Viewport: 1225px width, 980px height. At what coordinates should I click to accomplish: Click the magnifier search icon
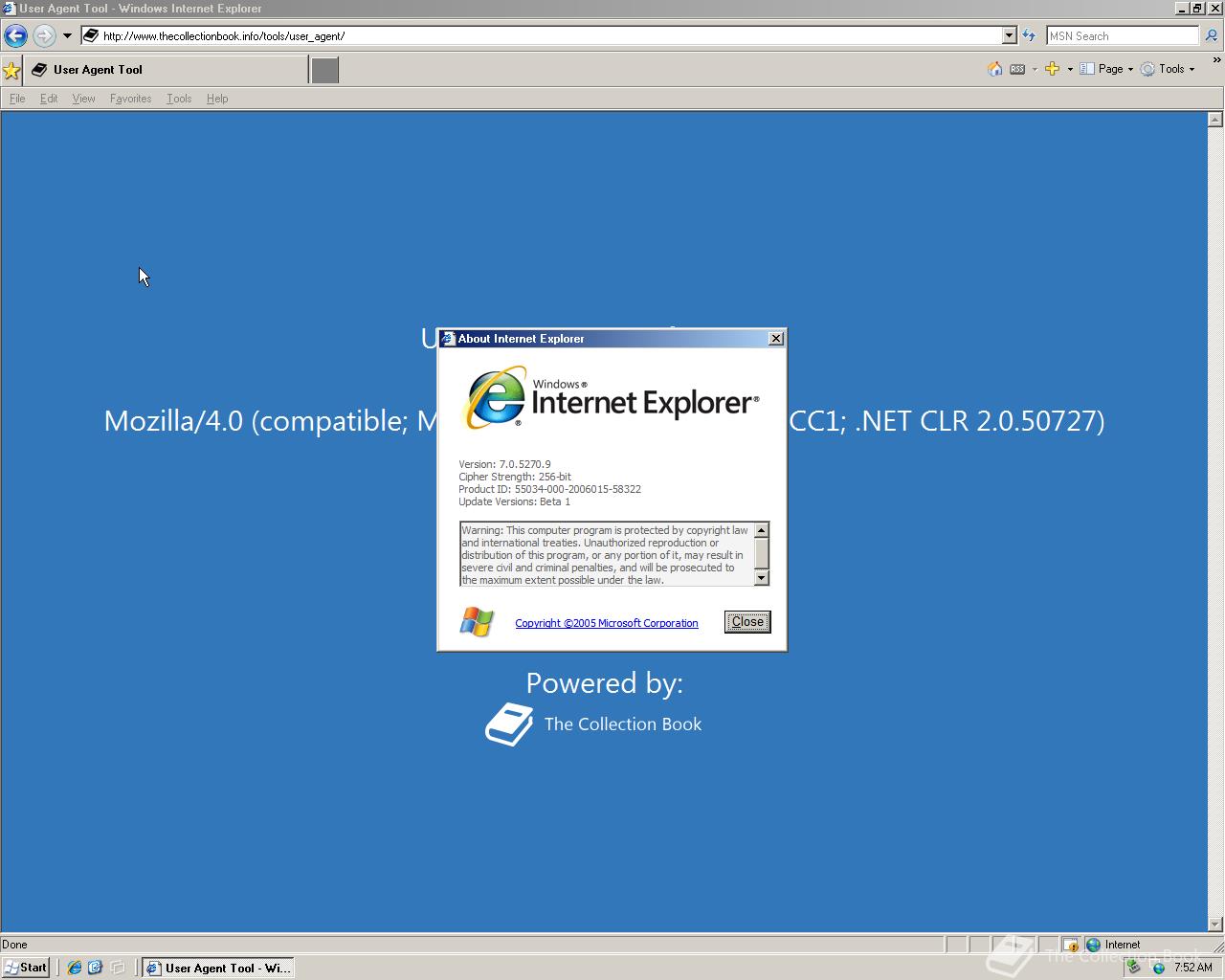point(1211,35)
